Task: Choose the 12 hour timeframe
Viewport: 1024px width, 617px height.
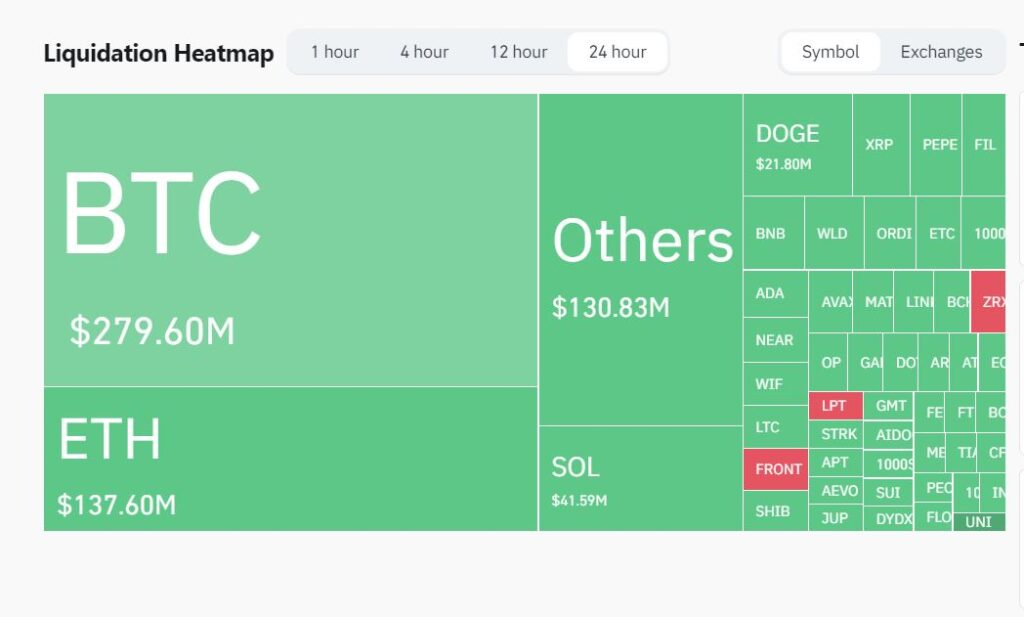Action: click(x=518, y=52)
